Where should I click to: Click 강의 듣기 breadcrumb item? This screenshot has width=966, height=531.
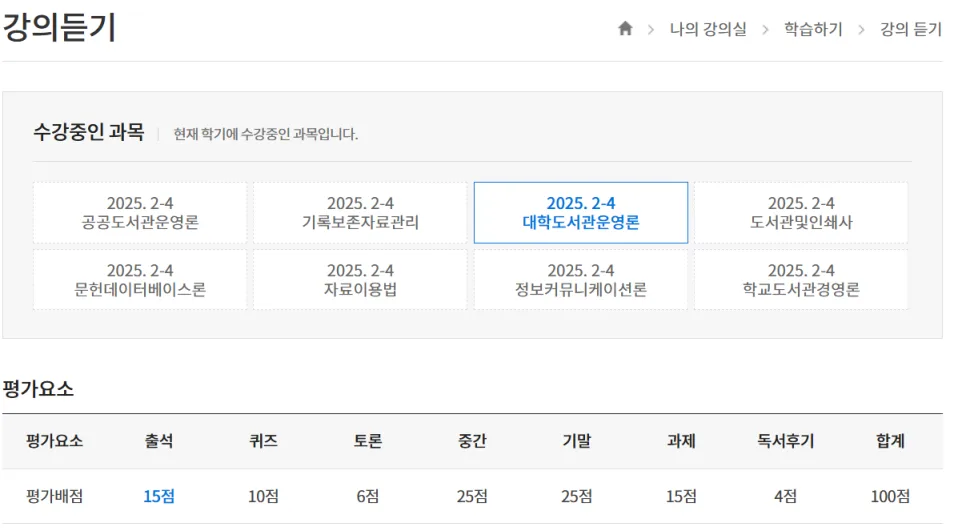point(911,29)
